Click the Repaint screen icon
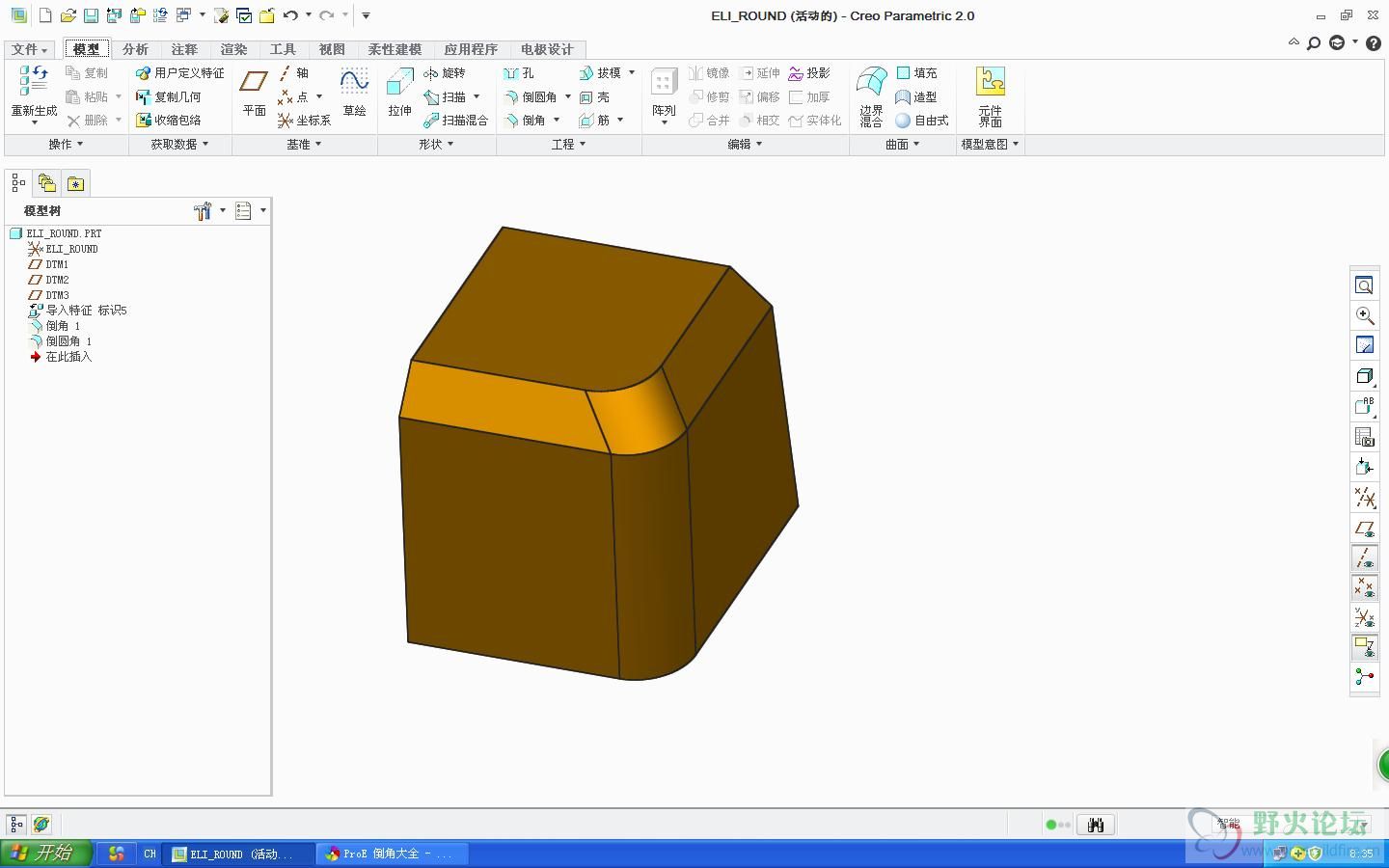The image size is (1389, 868). point(1364,345)
